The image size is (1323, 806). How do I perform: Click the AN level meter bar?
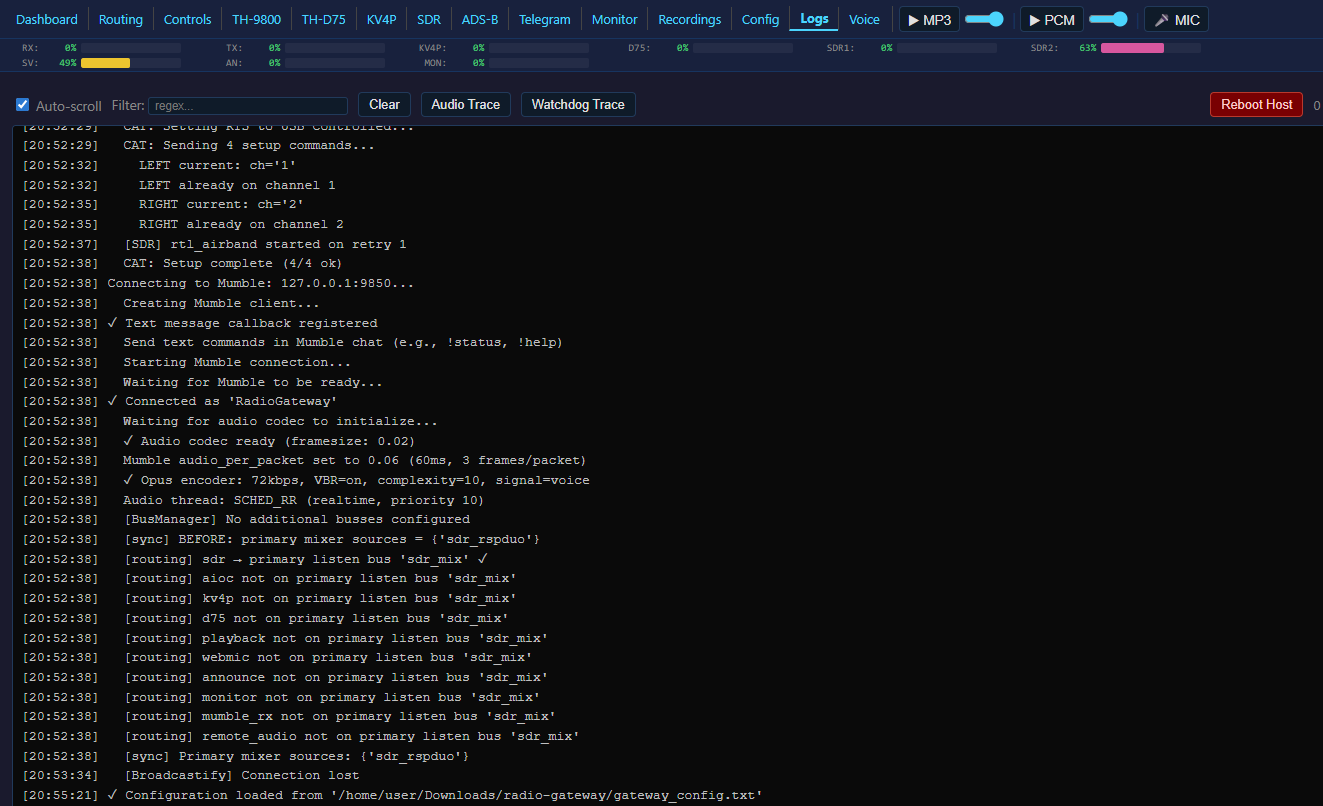pos(336,63)
